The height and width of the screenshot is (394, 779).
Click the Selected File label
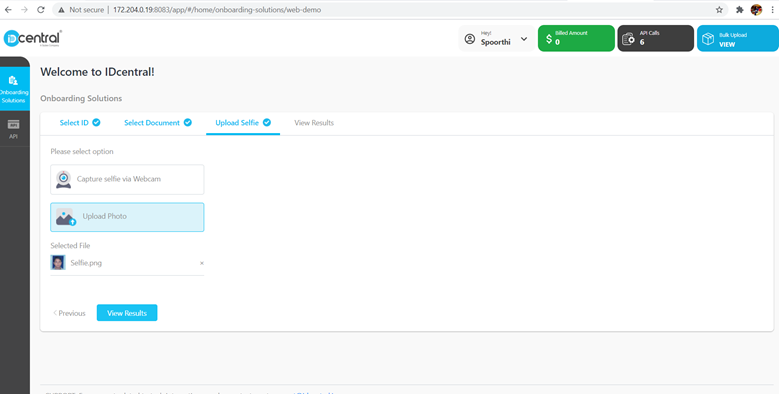pos(70,245)
